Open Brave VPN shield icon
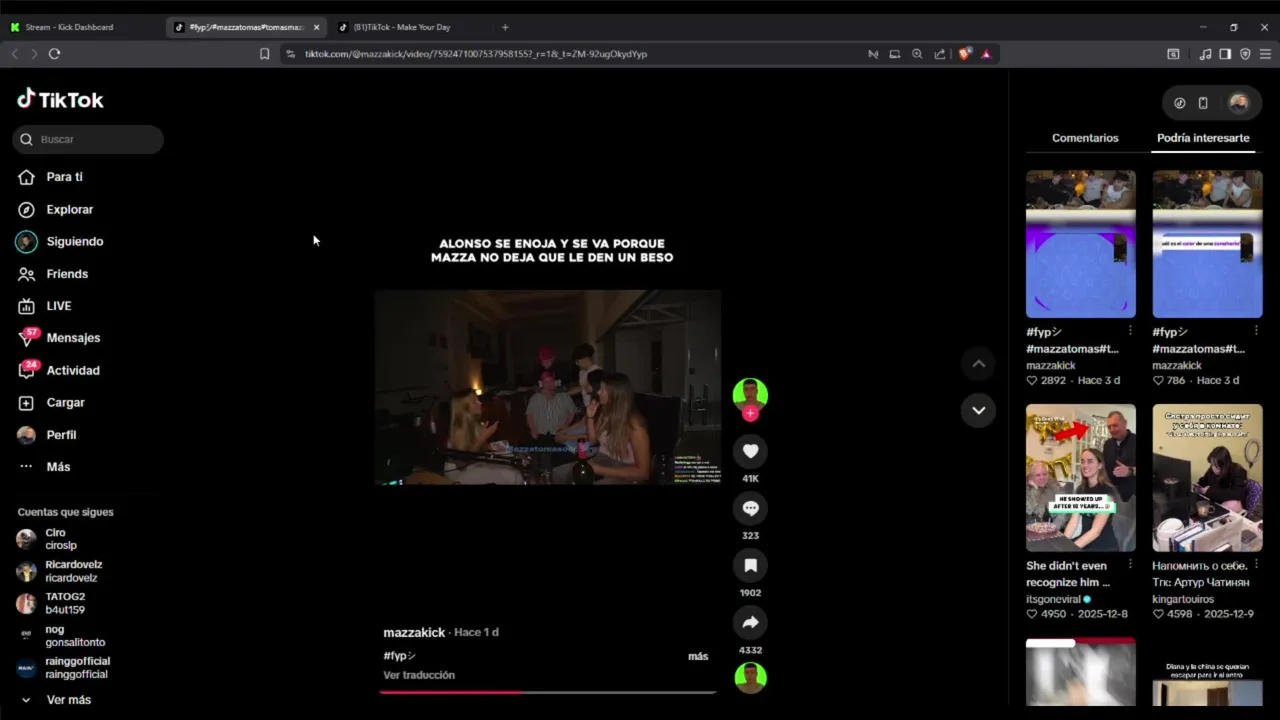This screenshot has height=720, width=1280. (1245, 54)
